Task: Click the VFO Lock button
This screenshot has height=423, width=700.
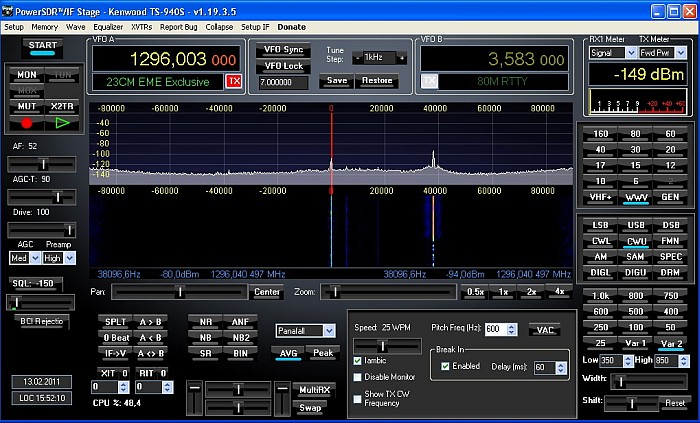Action: tap(283, 66)
